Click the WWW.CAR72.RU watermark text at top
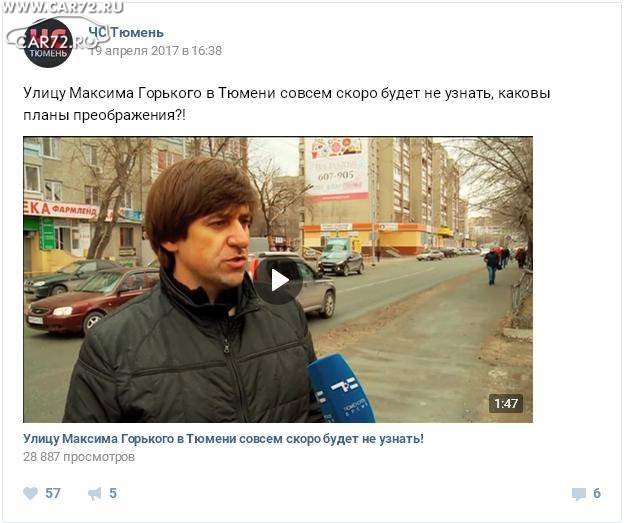 click(x=62, y=7)
